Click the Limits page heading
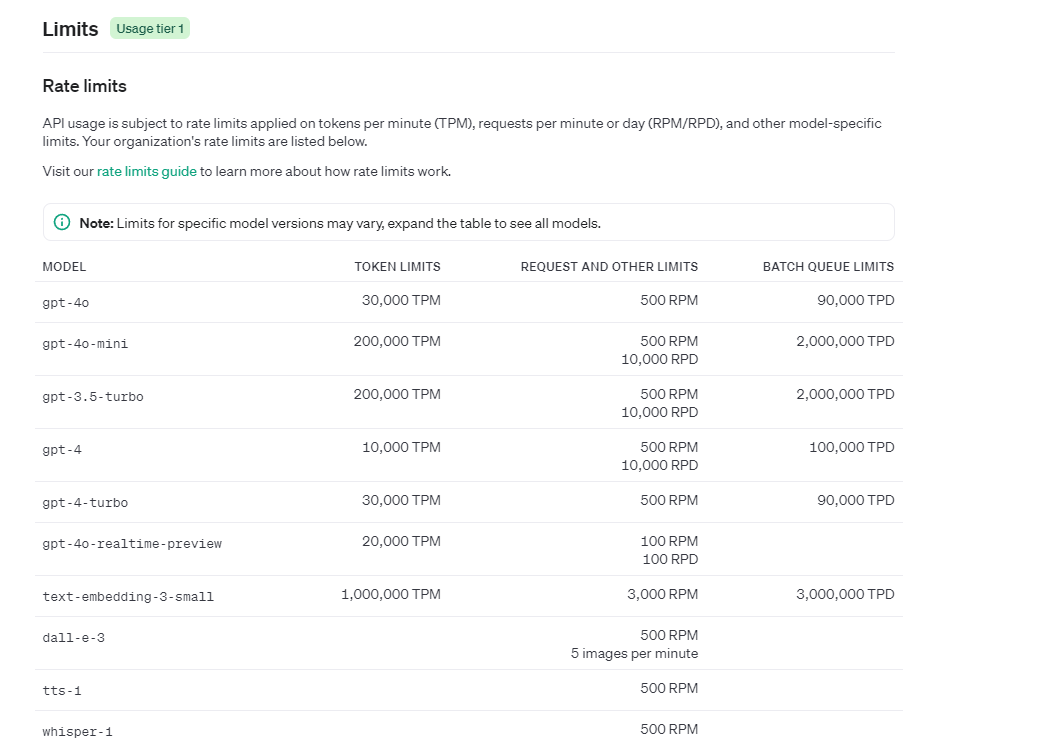This screenshot has width=1038, height=756. [70, 30]
